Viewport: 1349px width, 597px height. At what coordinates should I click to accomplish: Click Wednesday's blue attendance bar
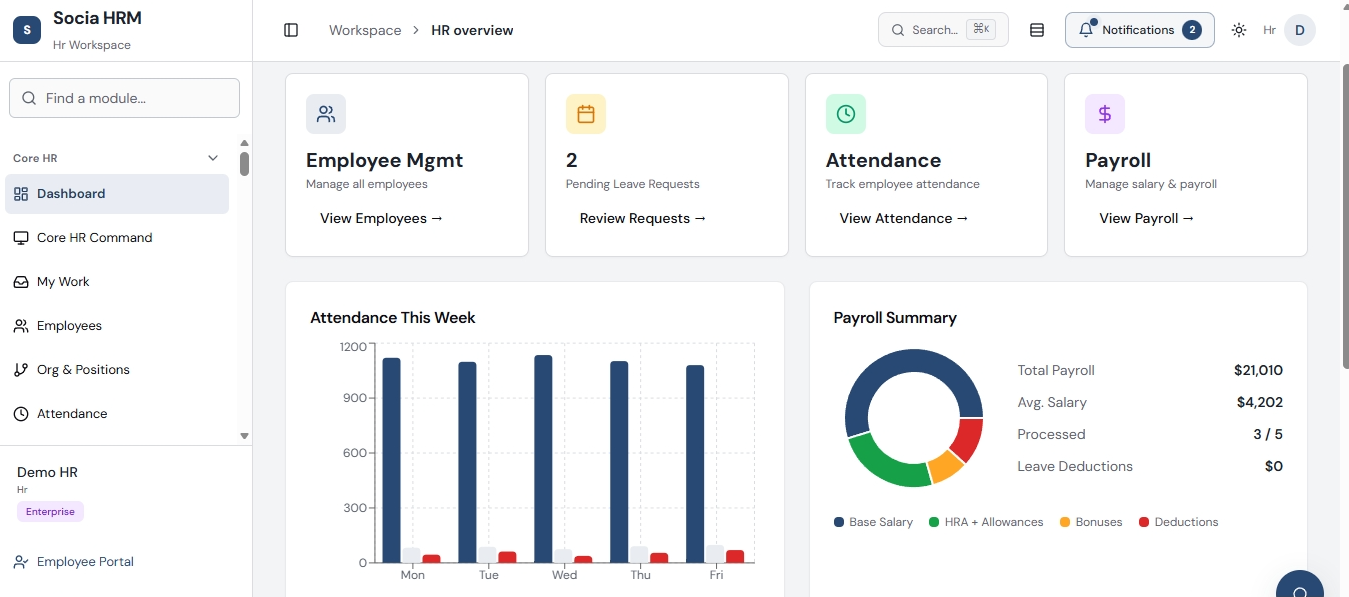coord(543,459)
